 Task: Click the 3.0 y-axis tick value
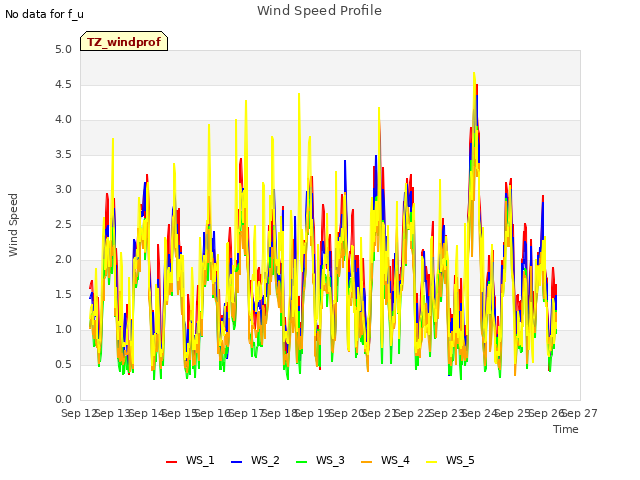point(63,189)
